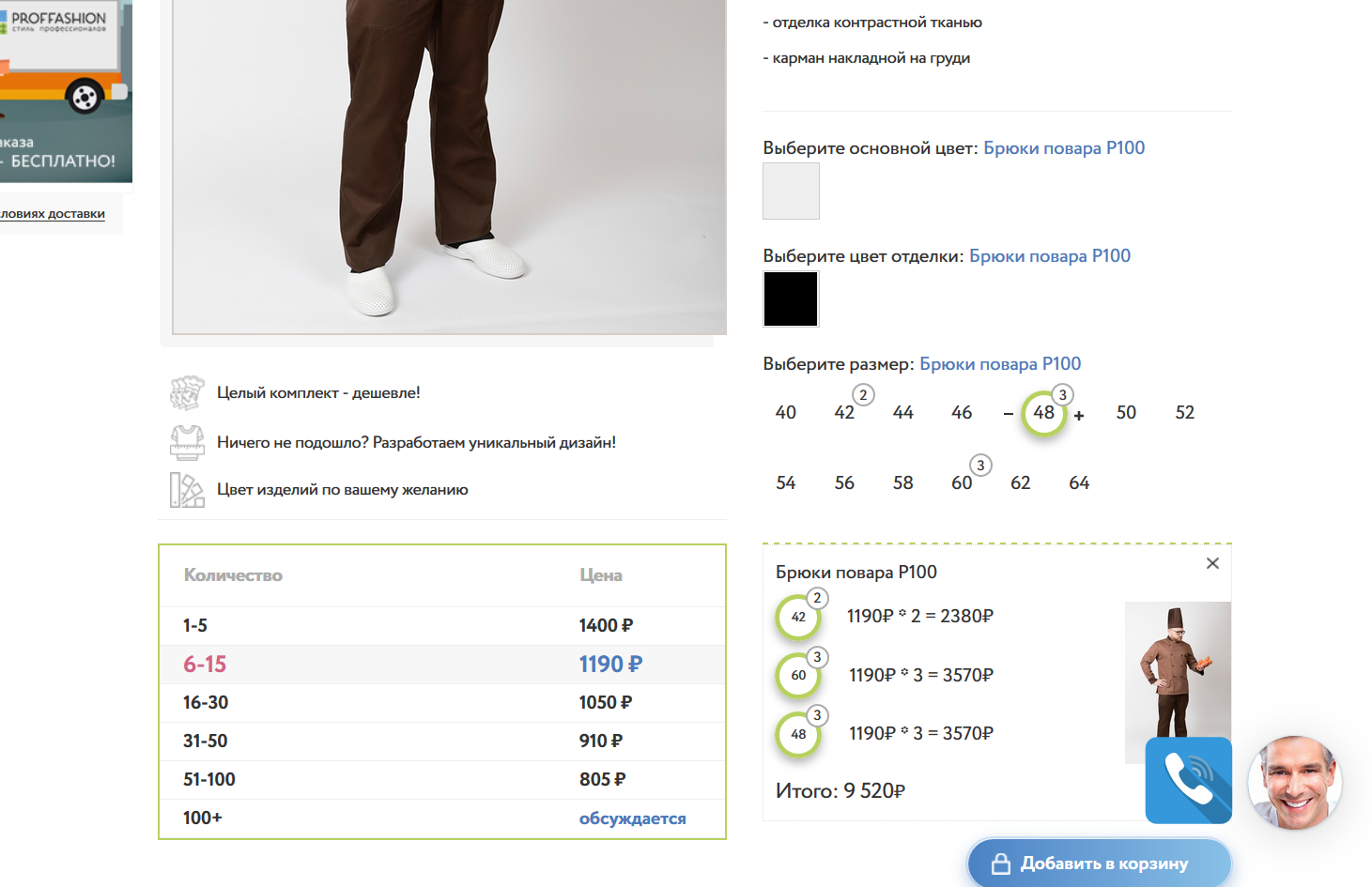Select size 56

pos(844,483)
